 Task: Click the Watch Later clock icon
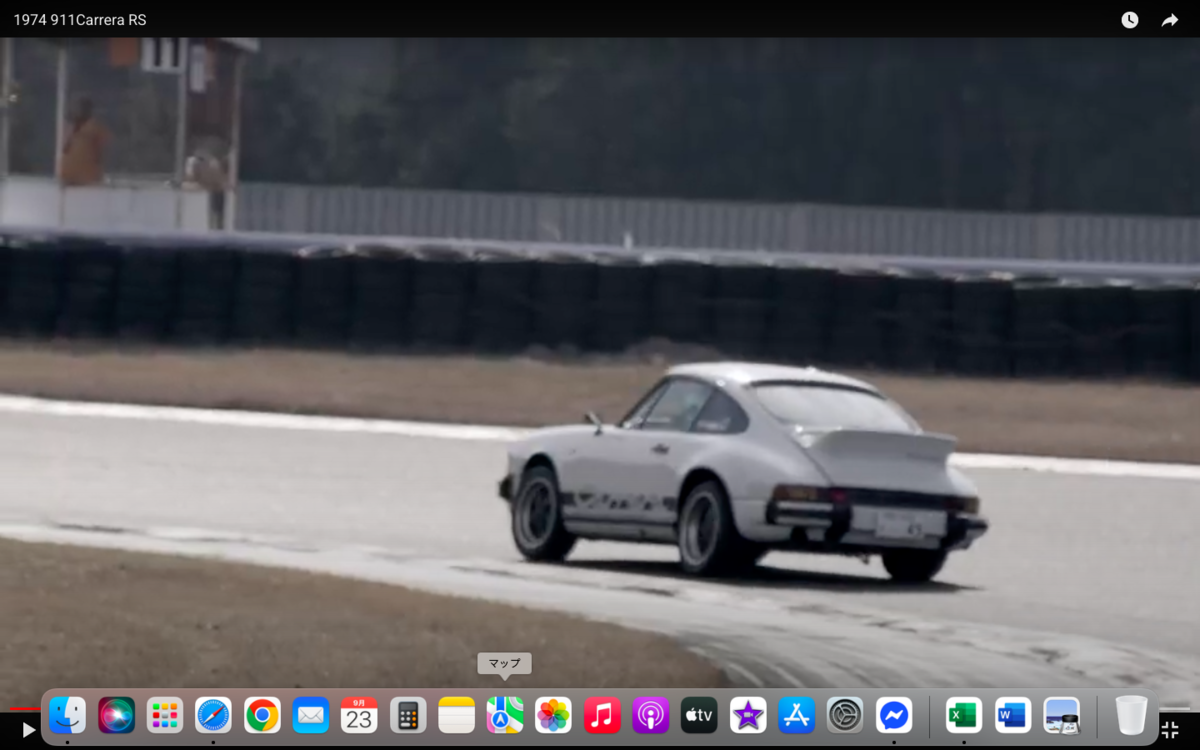(x=1130, y=20)
